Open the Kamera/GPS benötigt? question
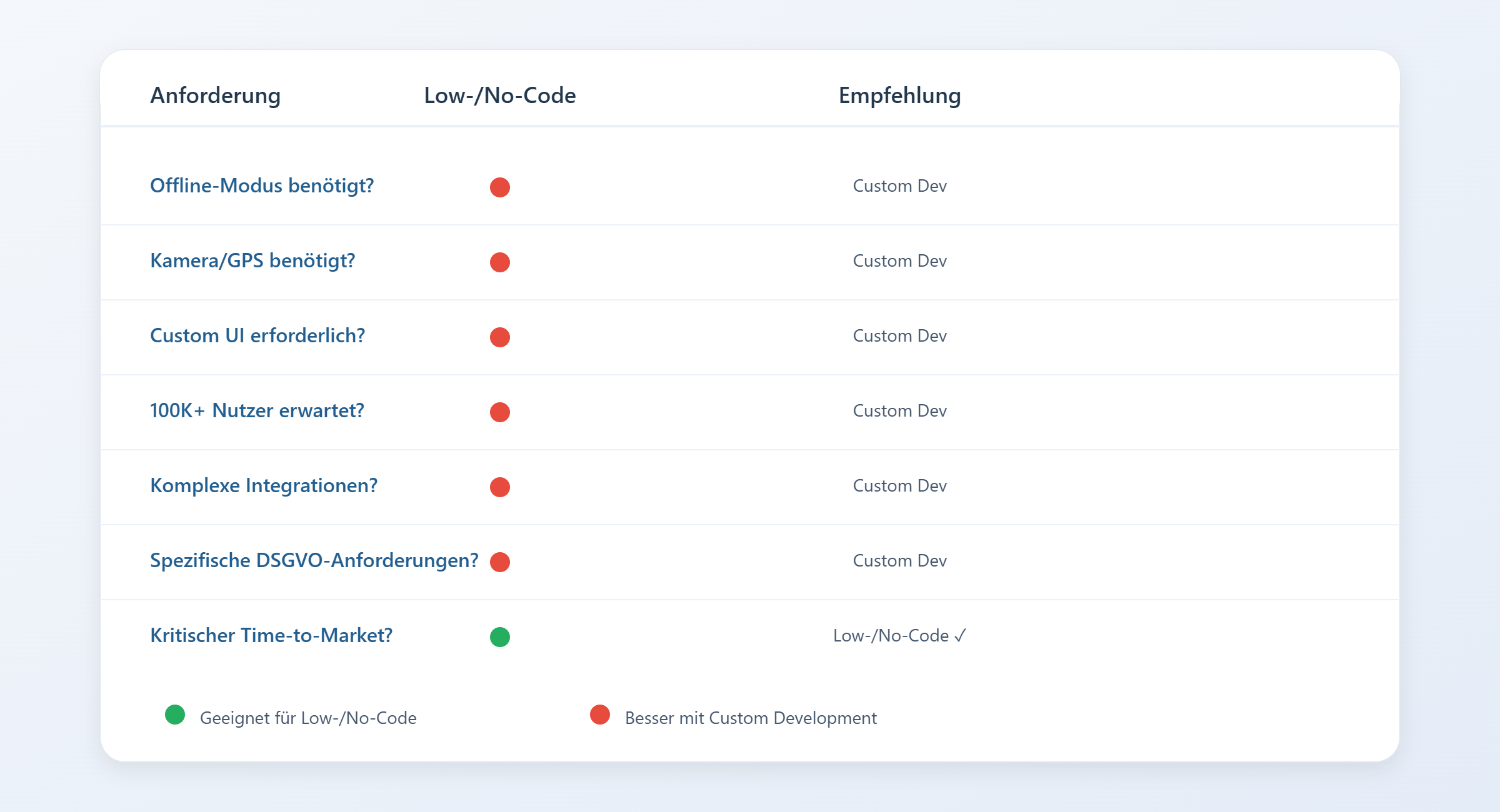 (252, 260)
